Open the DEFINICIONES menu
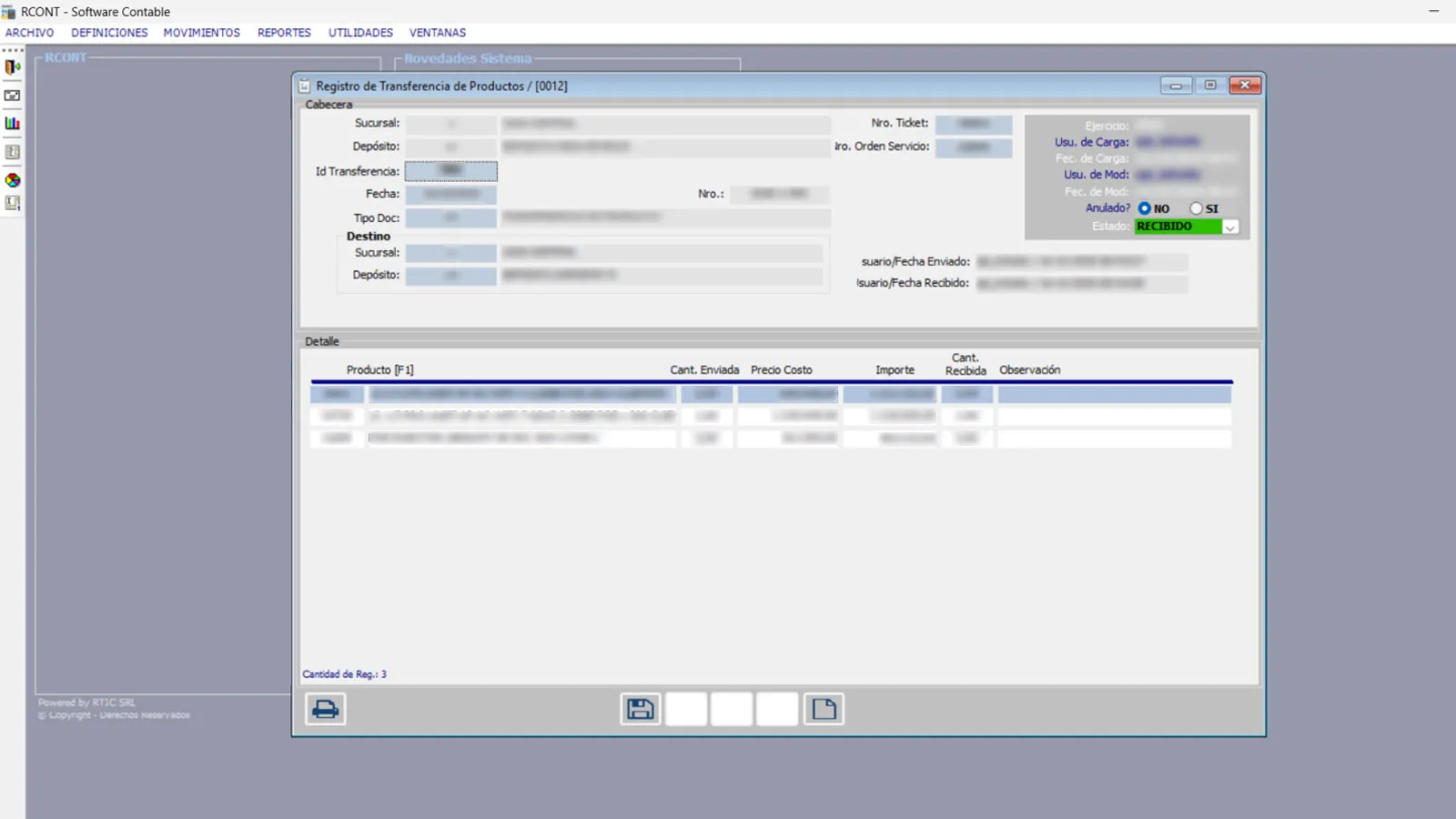 [109, 33]
